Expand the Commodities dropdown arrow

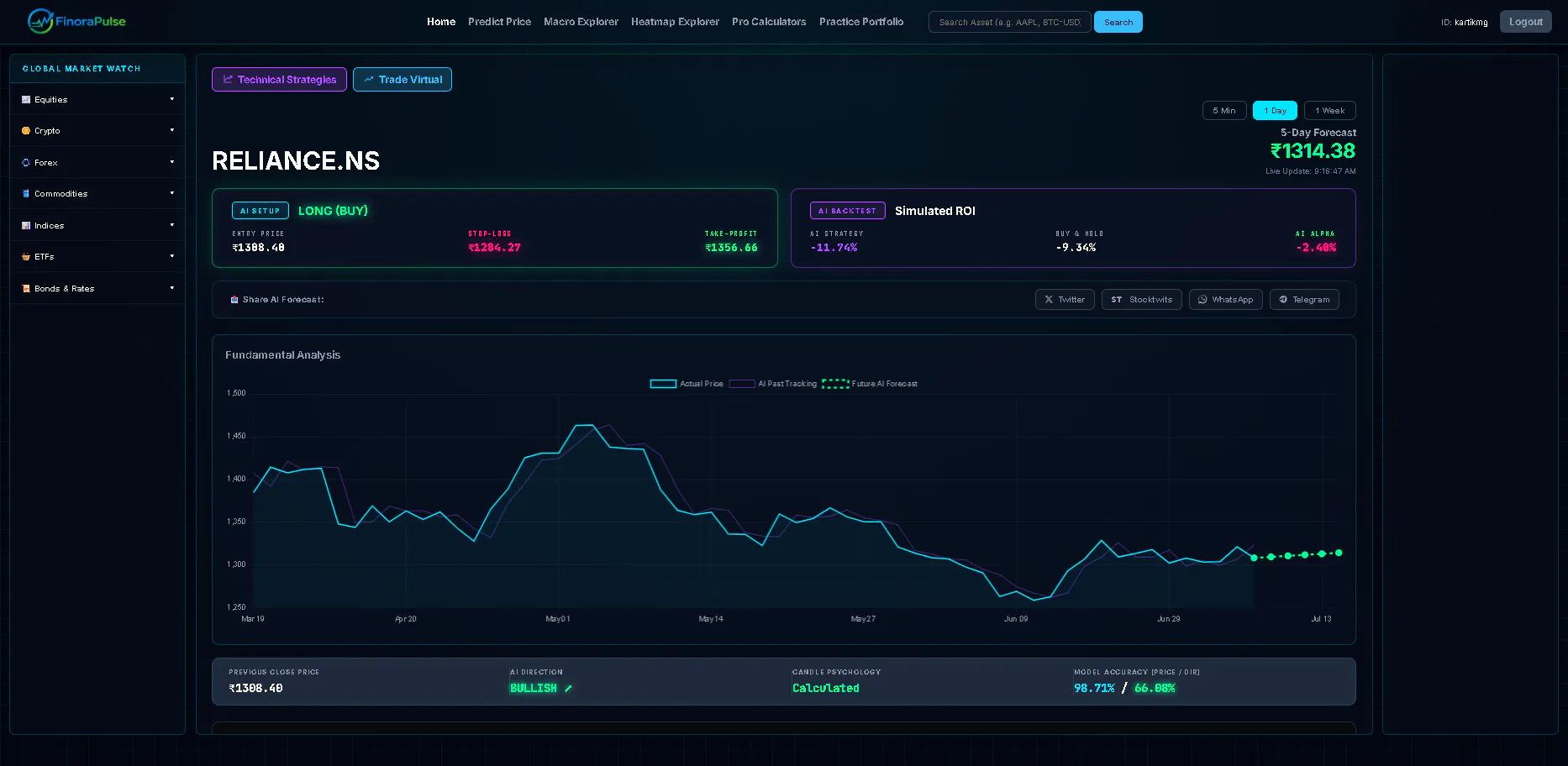click(x=172, y=193)
